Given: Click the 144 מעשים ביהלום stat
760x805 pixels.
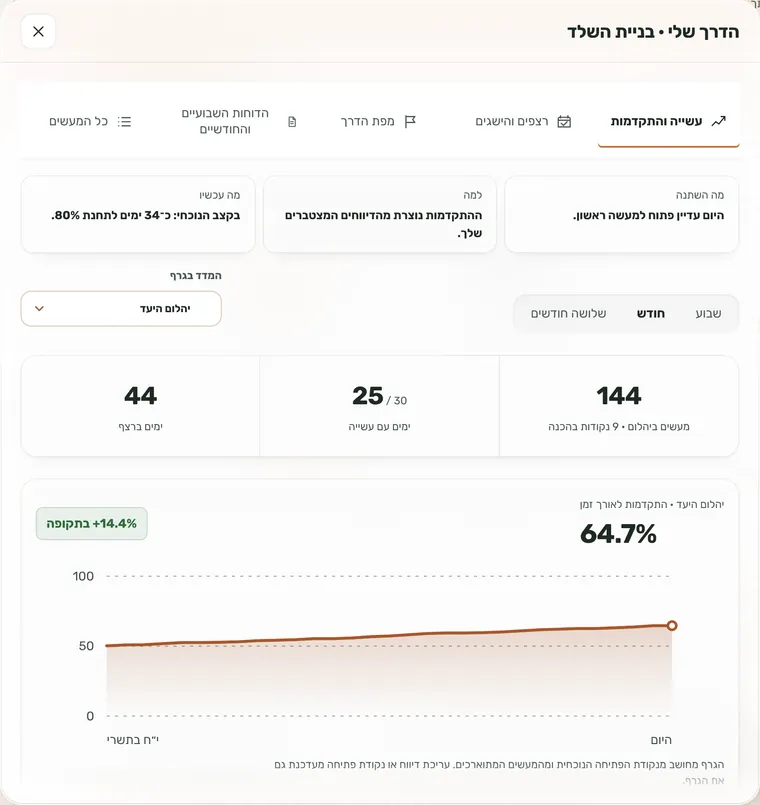Looking at the screenshot, I should coord(619,406).
